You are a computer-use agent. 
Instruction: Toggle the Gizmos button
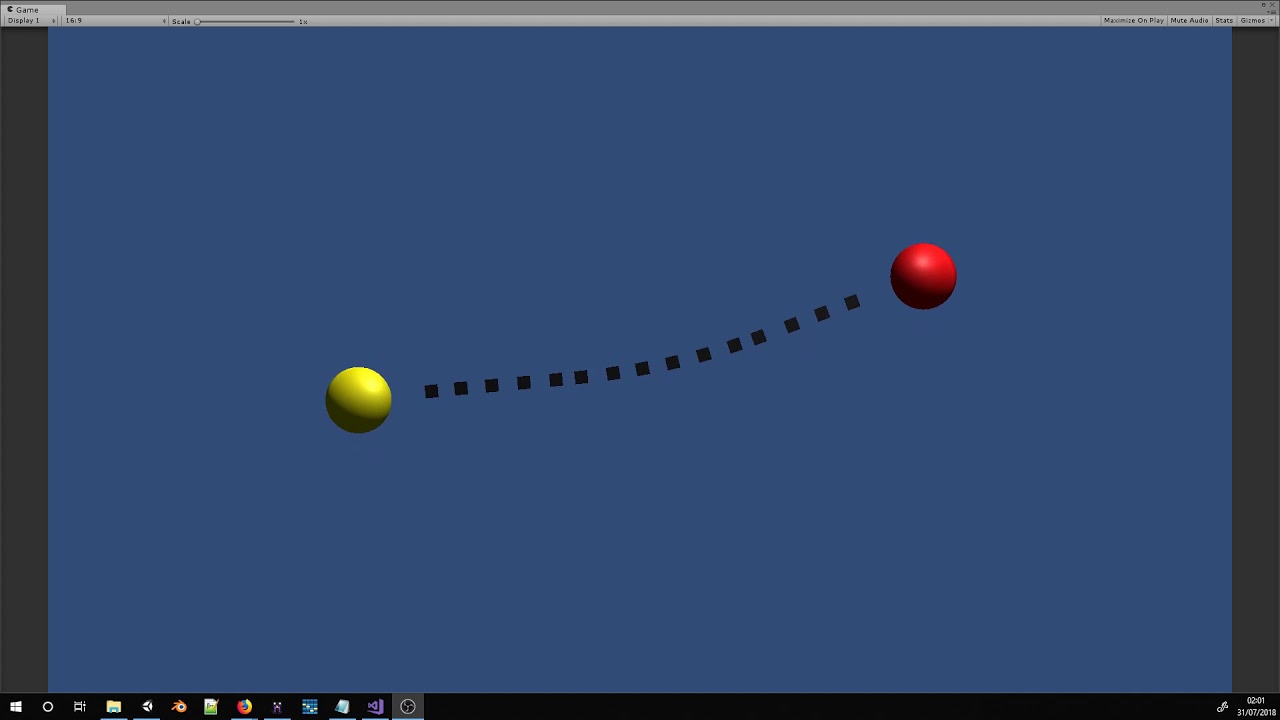[x=1252, y=21]
